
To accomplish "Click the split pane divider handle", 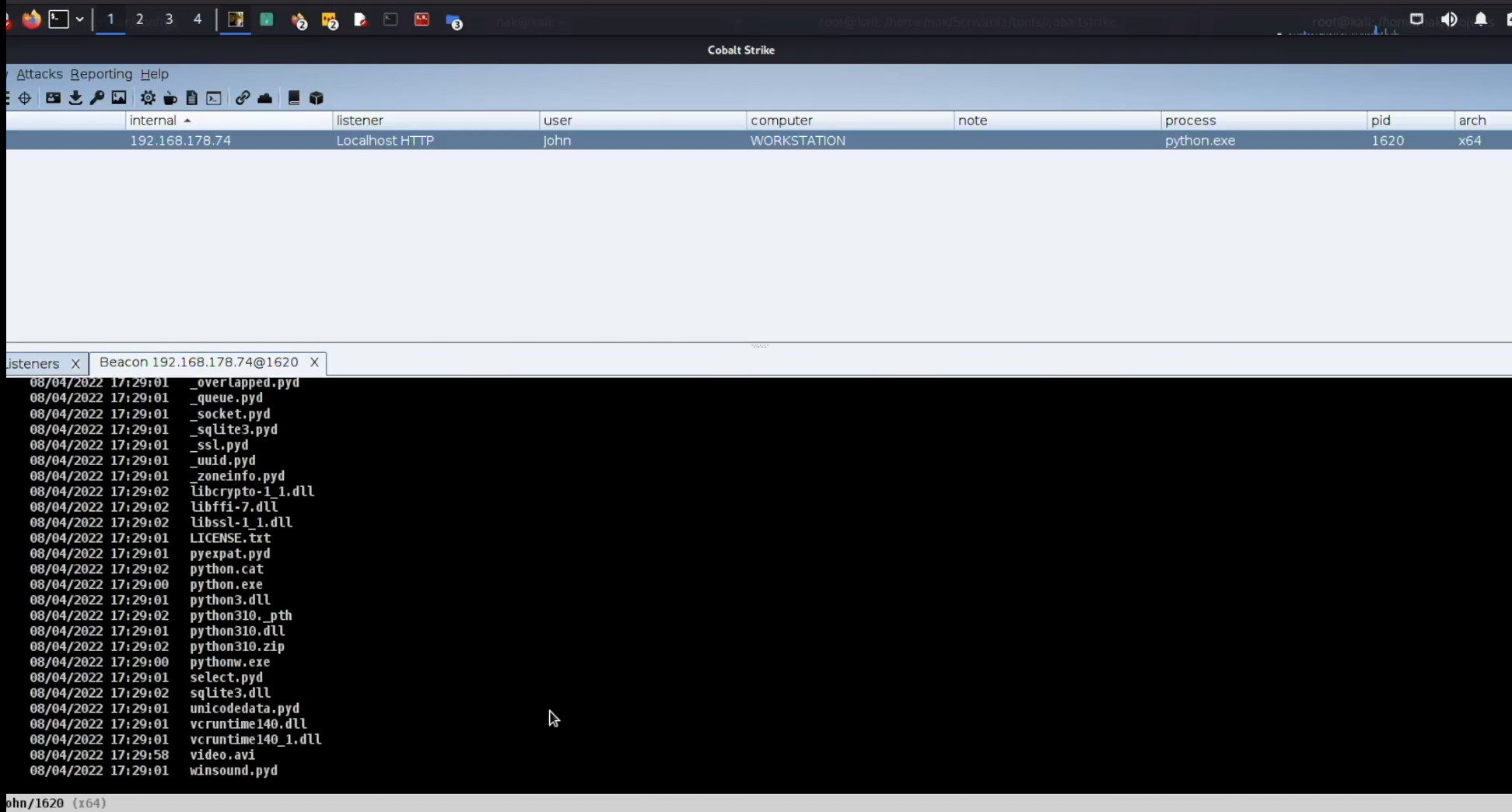I will click(x=759, y=345).
